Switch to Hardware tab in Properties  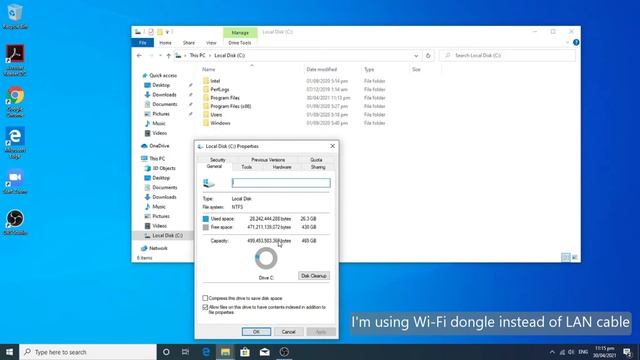pos(282,167)
